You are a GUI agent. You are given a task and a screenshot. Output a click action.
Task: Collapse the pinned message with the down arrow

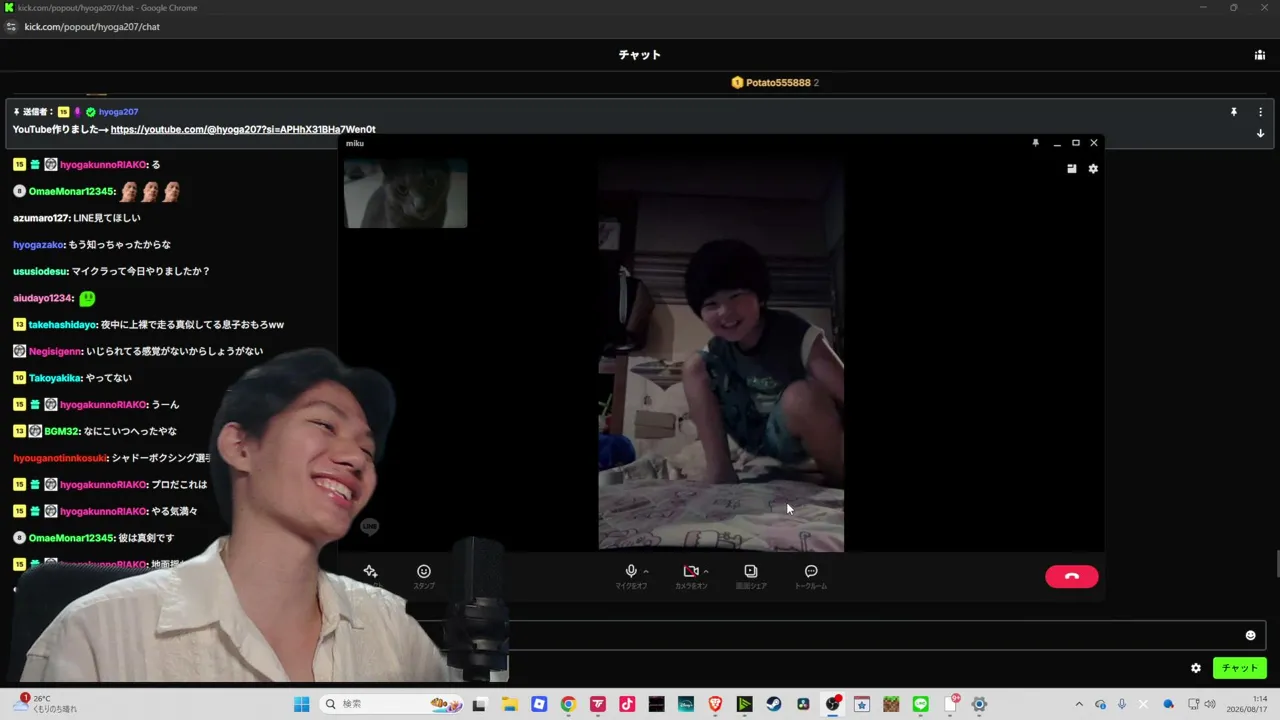(x=1260, y=133)
